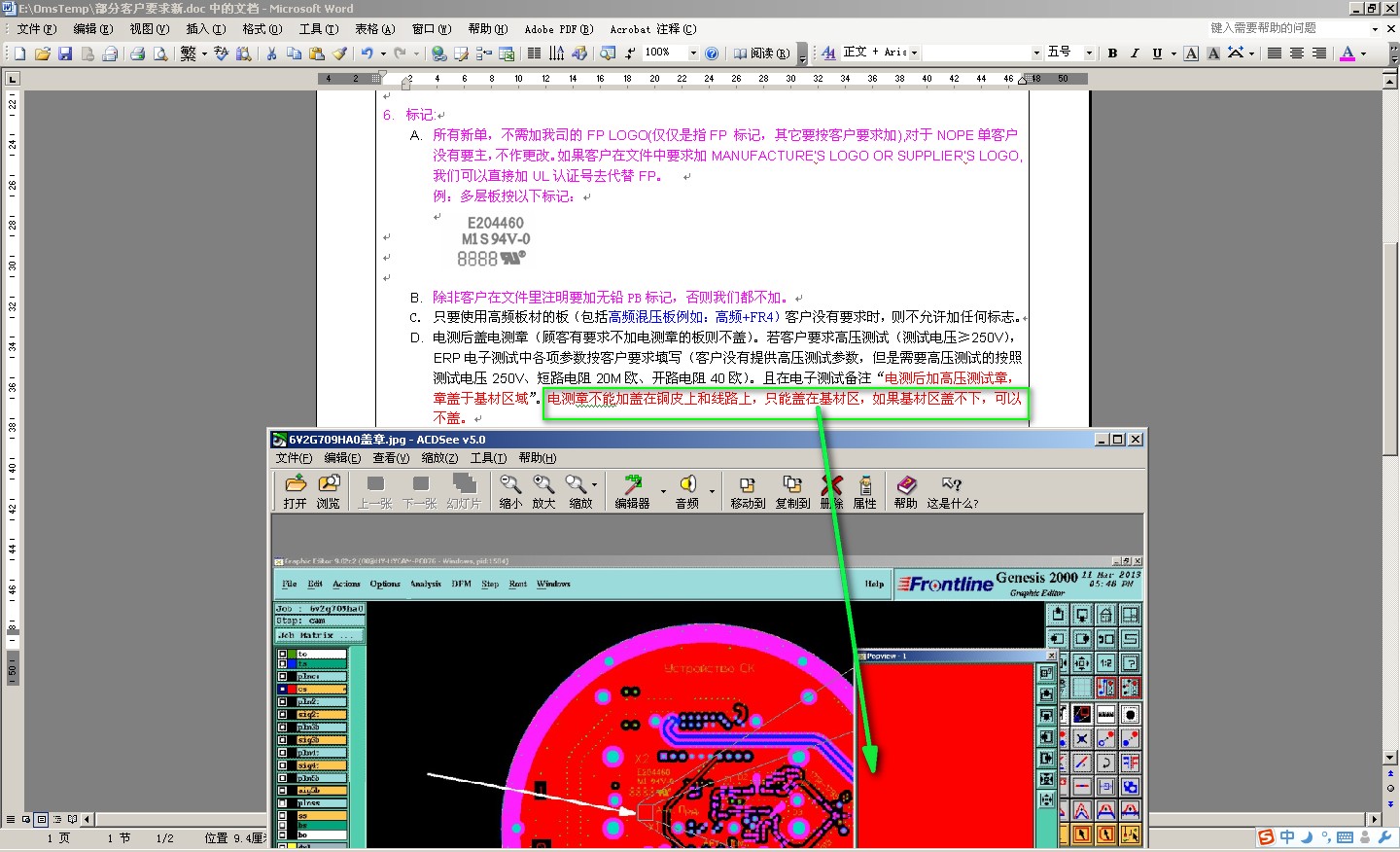Viewport: 1400px width, 852px height.
Task: Click the tab type selector left of ruler
Action: 13,79
